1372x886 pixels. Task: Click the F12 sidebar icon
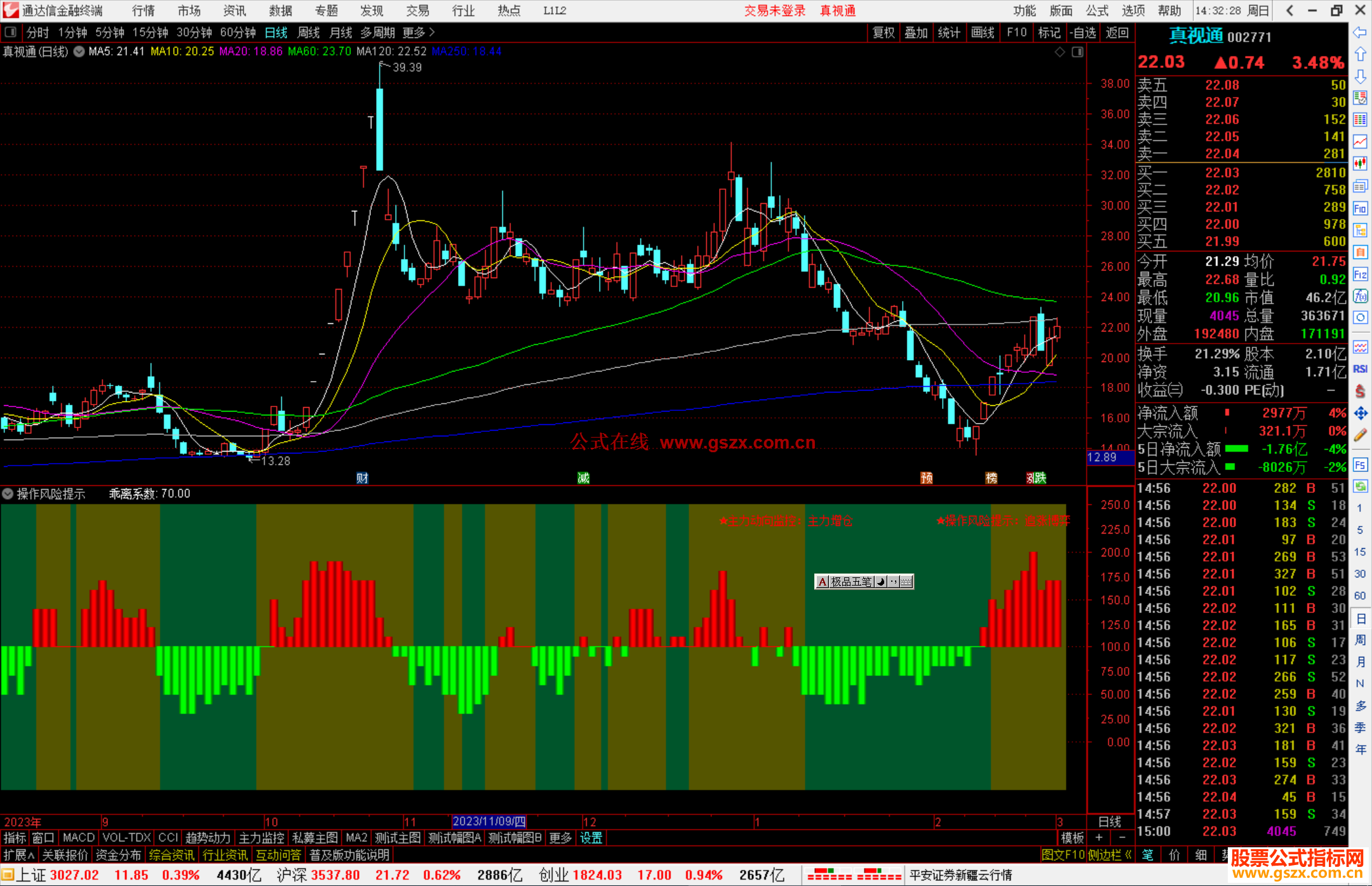pyautogui.click(x=1360, y=274)
